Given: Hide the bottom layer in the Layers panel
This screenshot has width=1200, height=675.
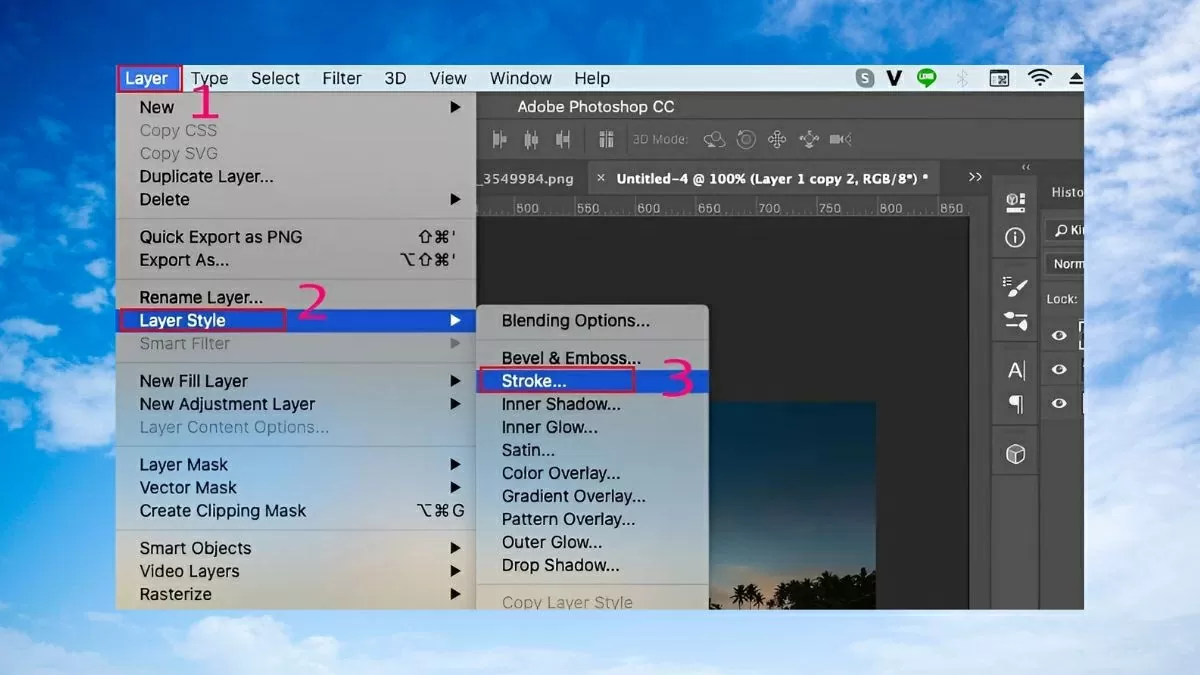Looking at the screenshot, I should (1059, 403).
